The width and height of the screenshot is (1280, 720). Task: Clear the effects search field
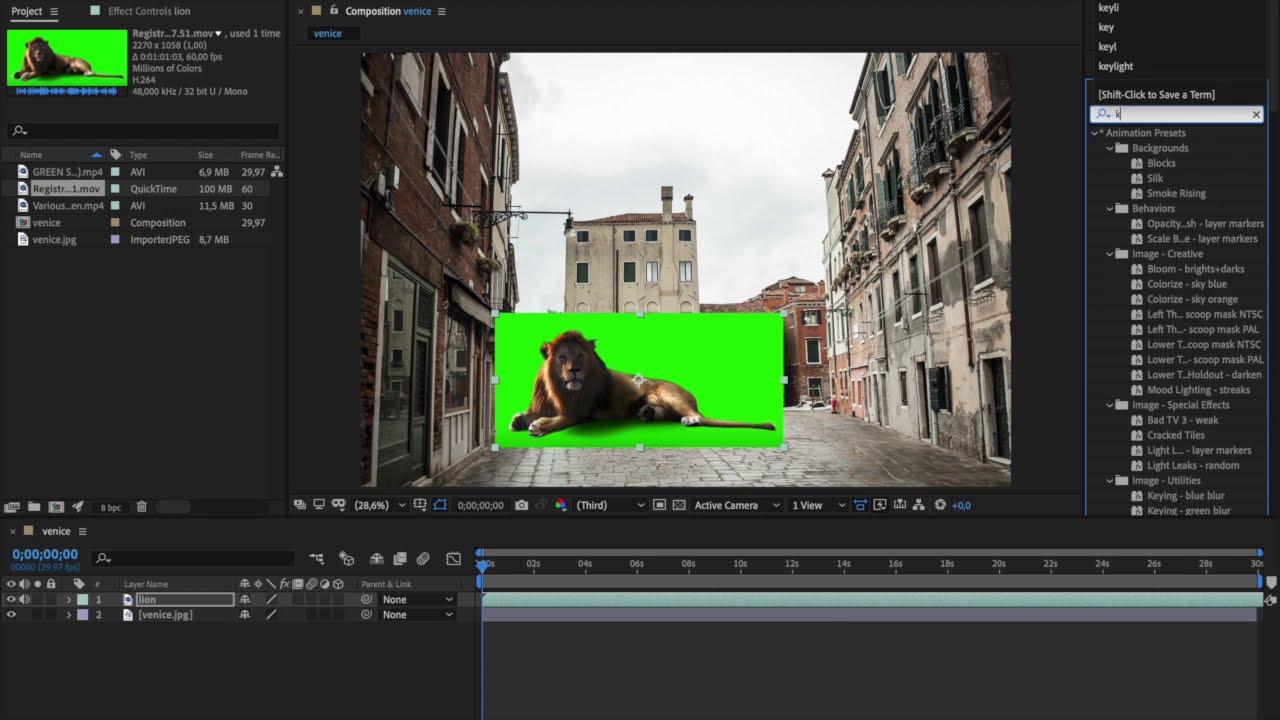[1256, 115]
